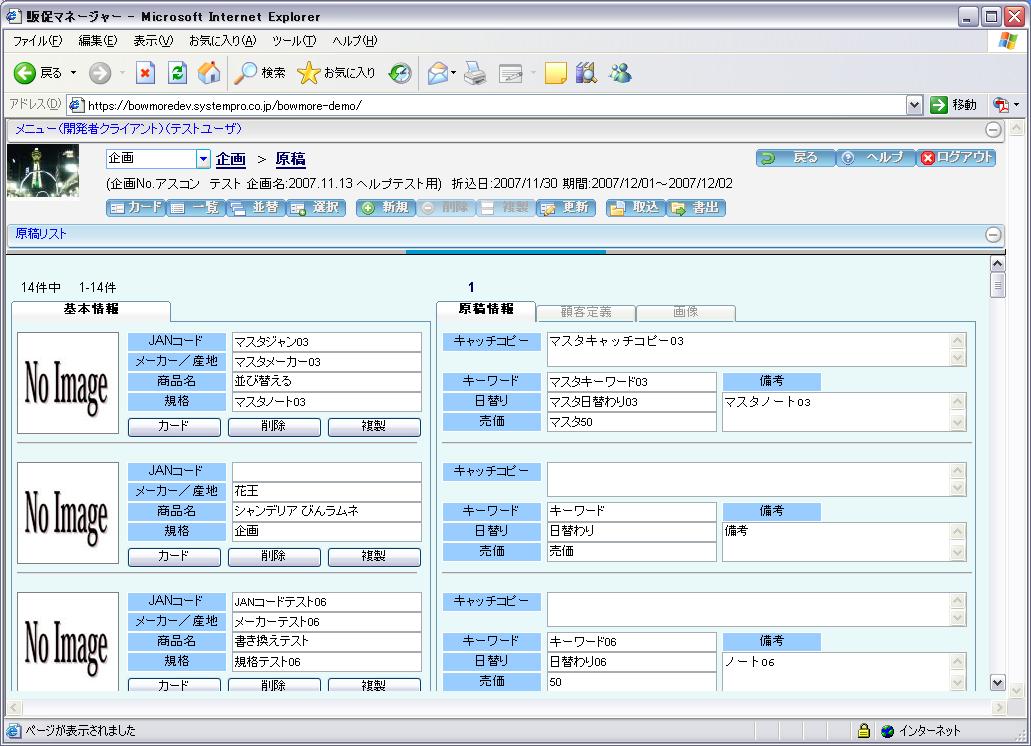Expand the address bar dropdown
The height and width of the screenshot is (746, 1031).
click(914, 105)
